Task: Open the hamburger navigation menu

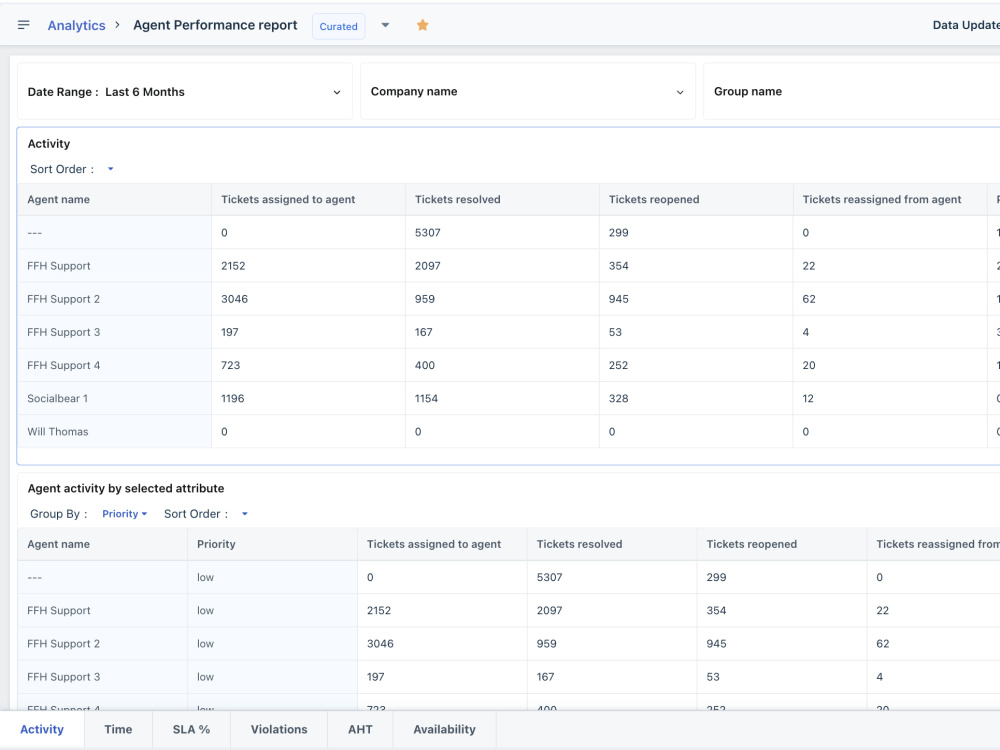Action: [24, 25]
